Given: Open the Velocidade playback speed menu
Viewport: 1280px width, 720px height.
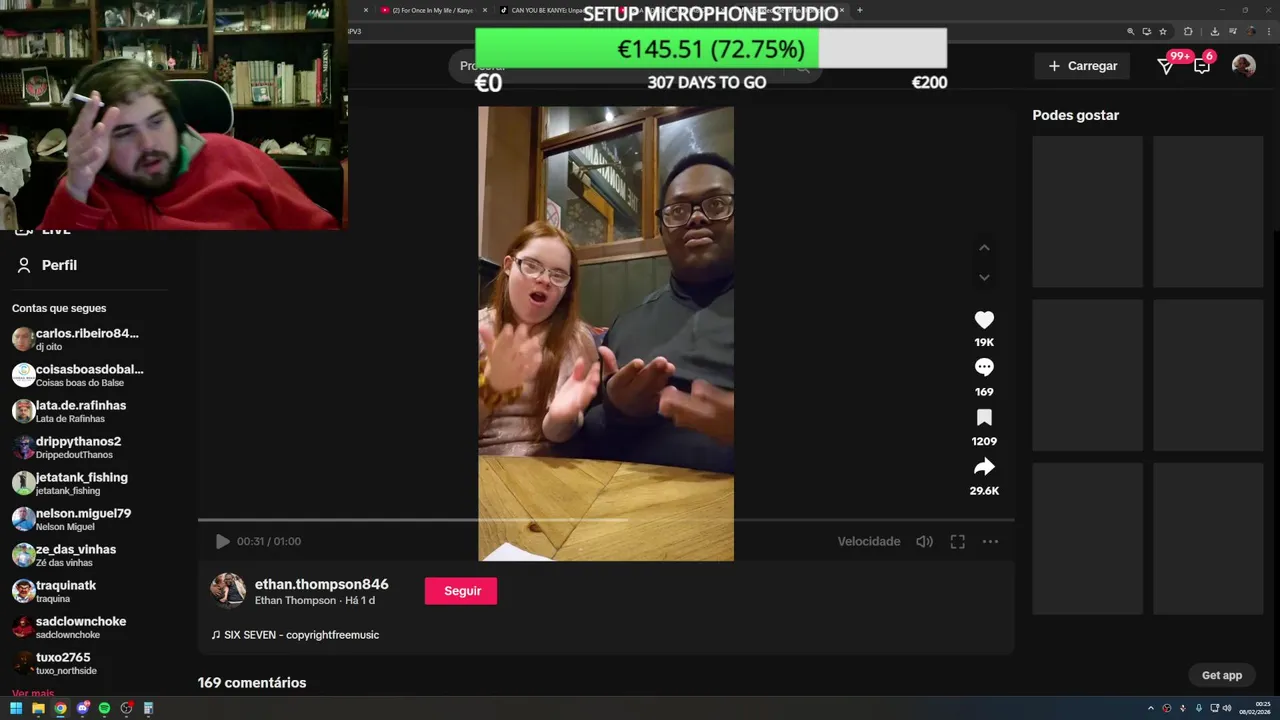Looking at the screenshot, I should (x=868, y=541).
